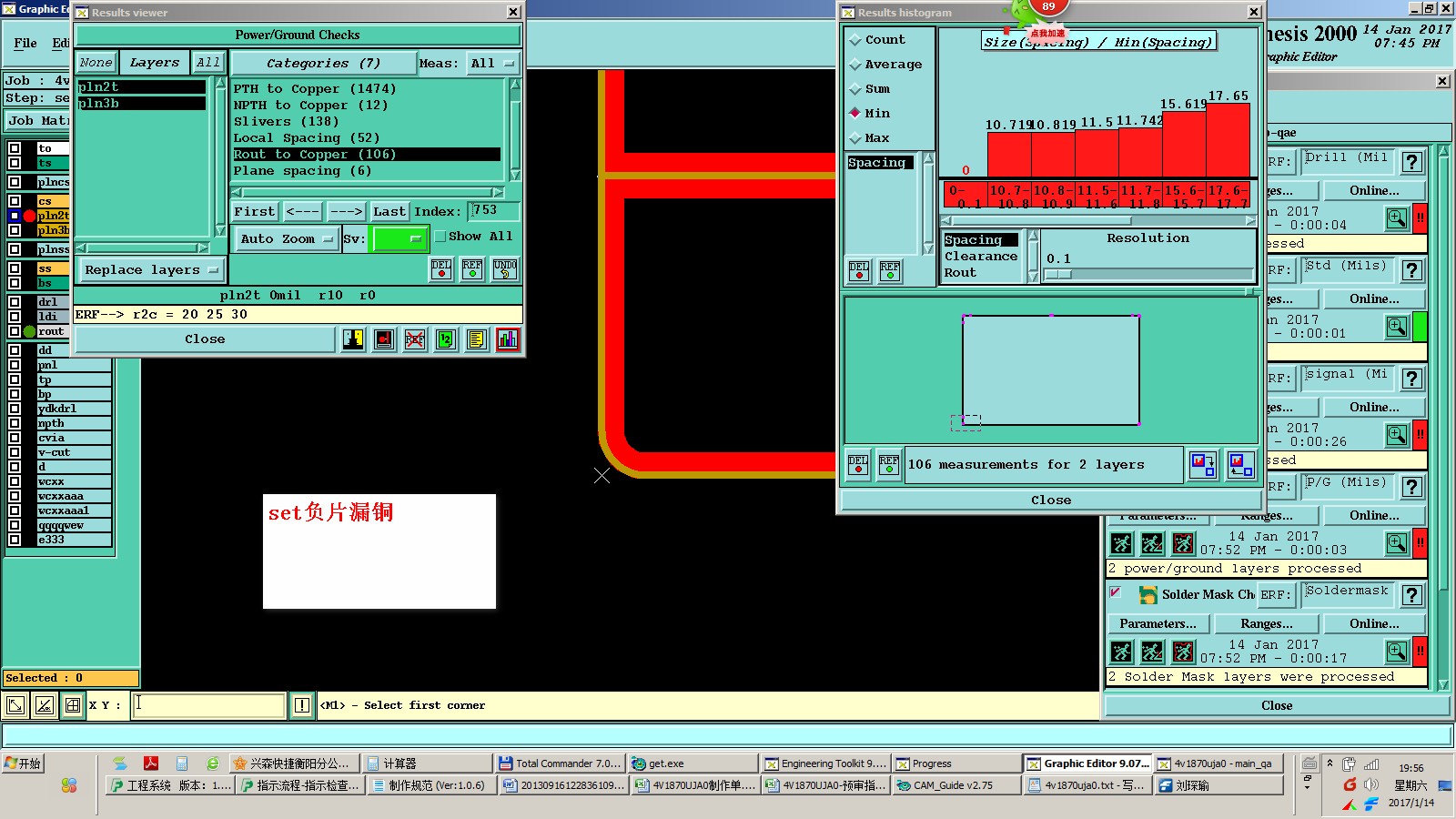
Task: Select the Count radio option
Action: 855,40
